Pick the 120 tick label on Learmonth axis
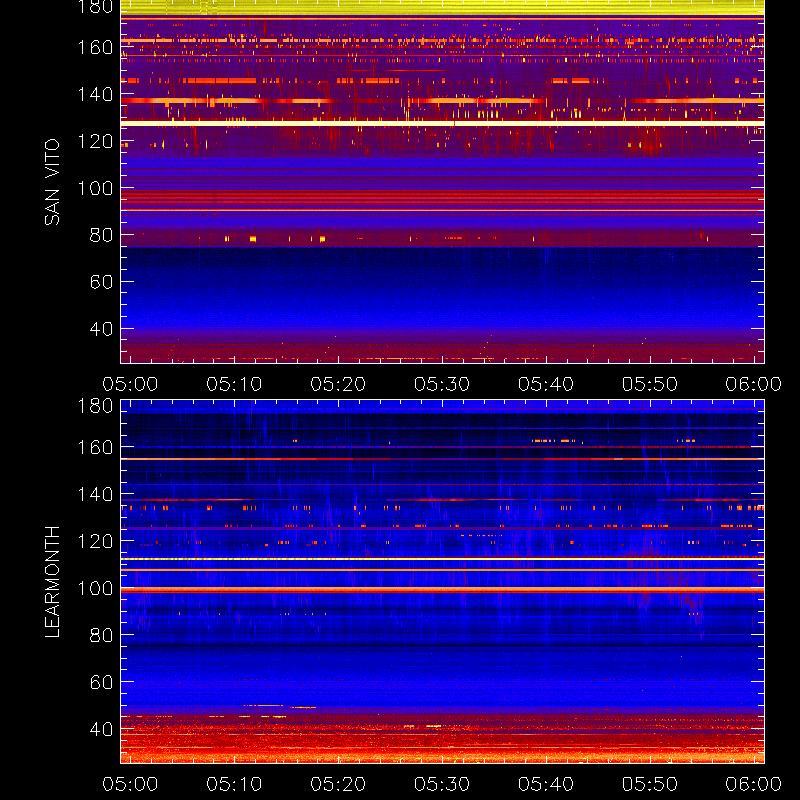The image size is (800, 800). pyautogui.click(x=95, y=541)
